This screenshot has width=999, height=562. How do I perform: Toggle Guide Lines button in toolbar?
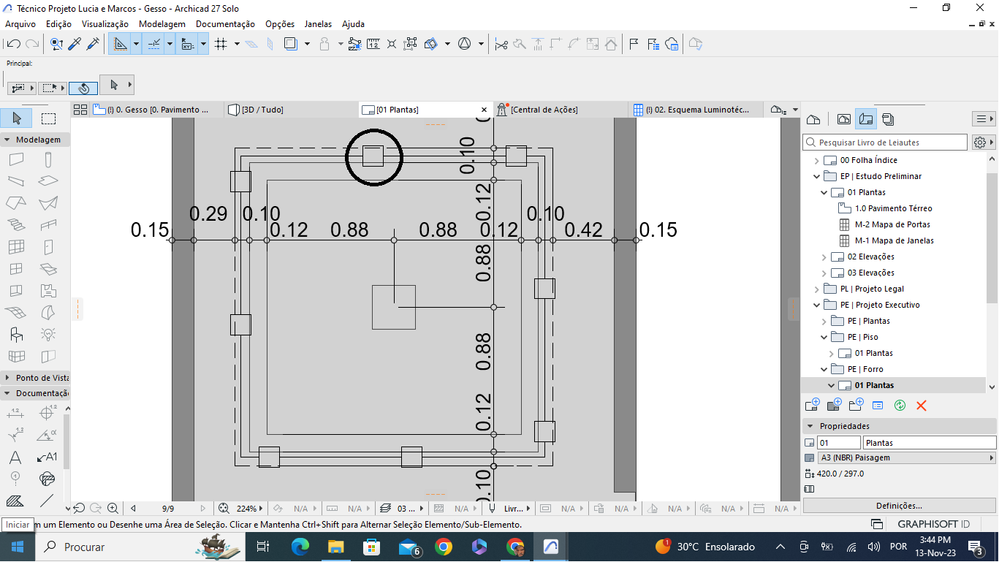120,44
